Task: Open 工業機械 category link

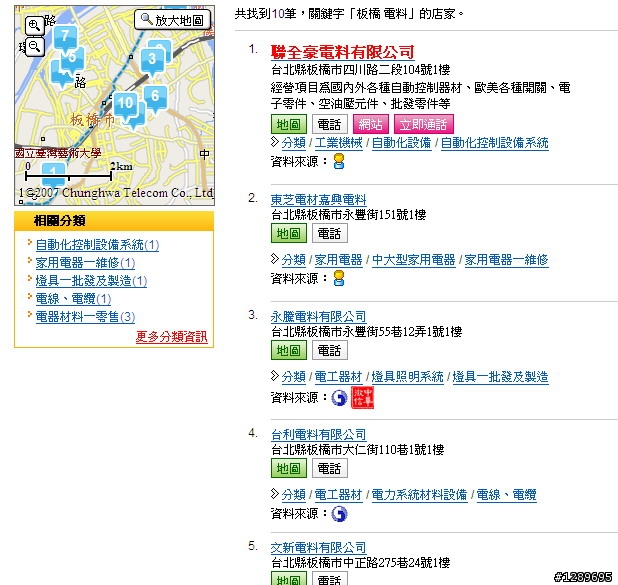Action: (338, 143)
